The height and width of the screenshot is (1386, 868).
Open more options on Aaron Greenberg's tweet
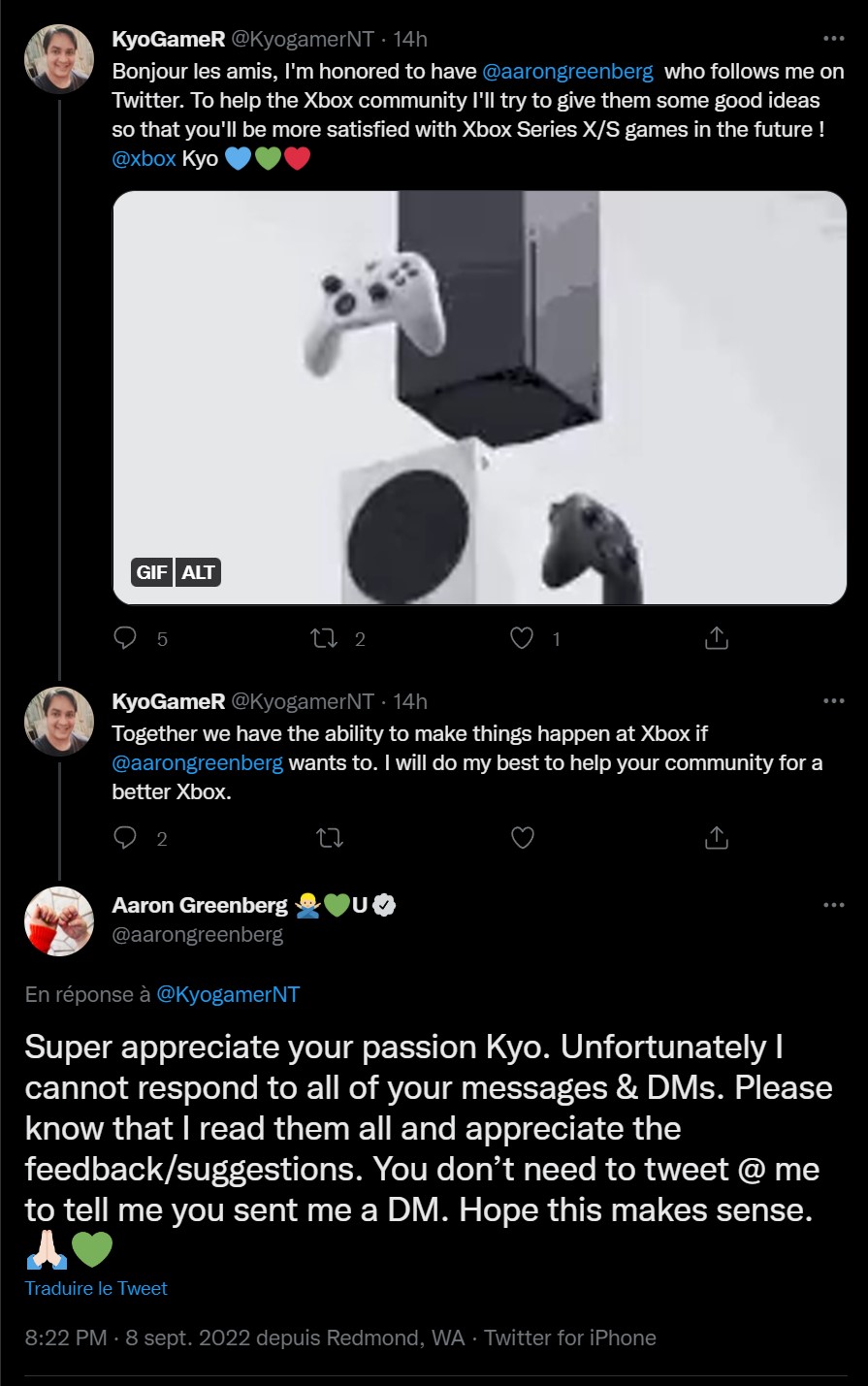(833, 905)
